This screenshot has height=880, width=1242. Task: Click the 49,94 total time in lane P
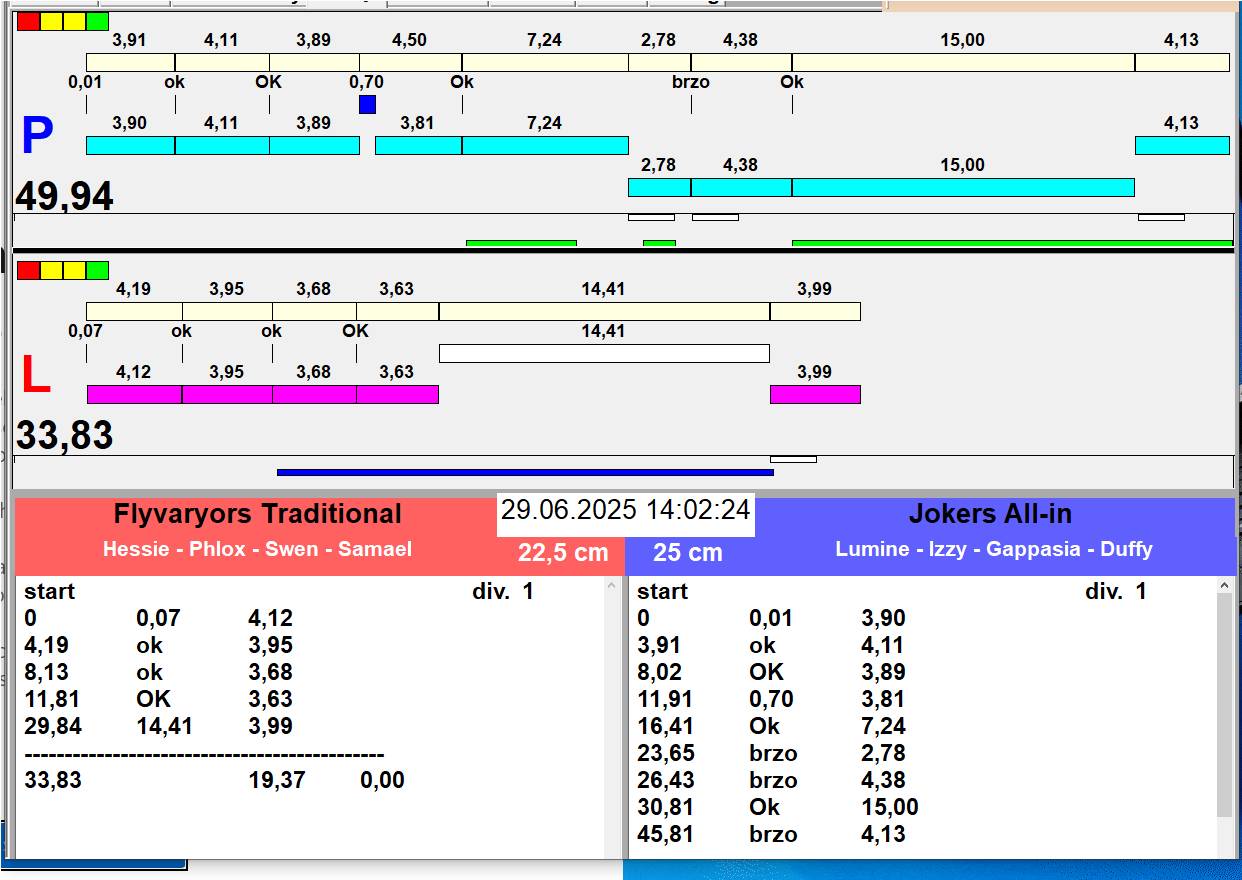pyautogui.click(x=65, y=197)
